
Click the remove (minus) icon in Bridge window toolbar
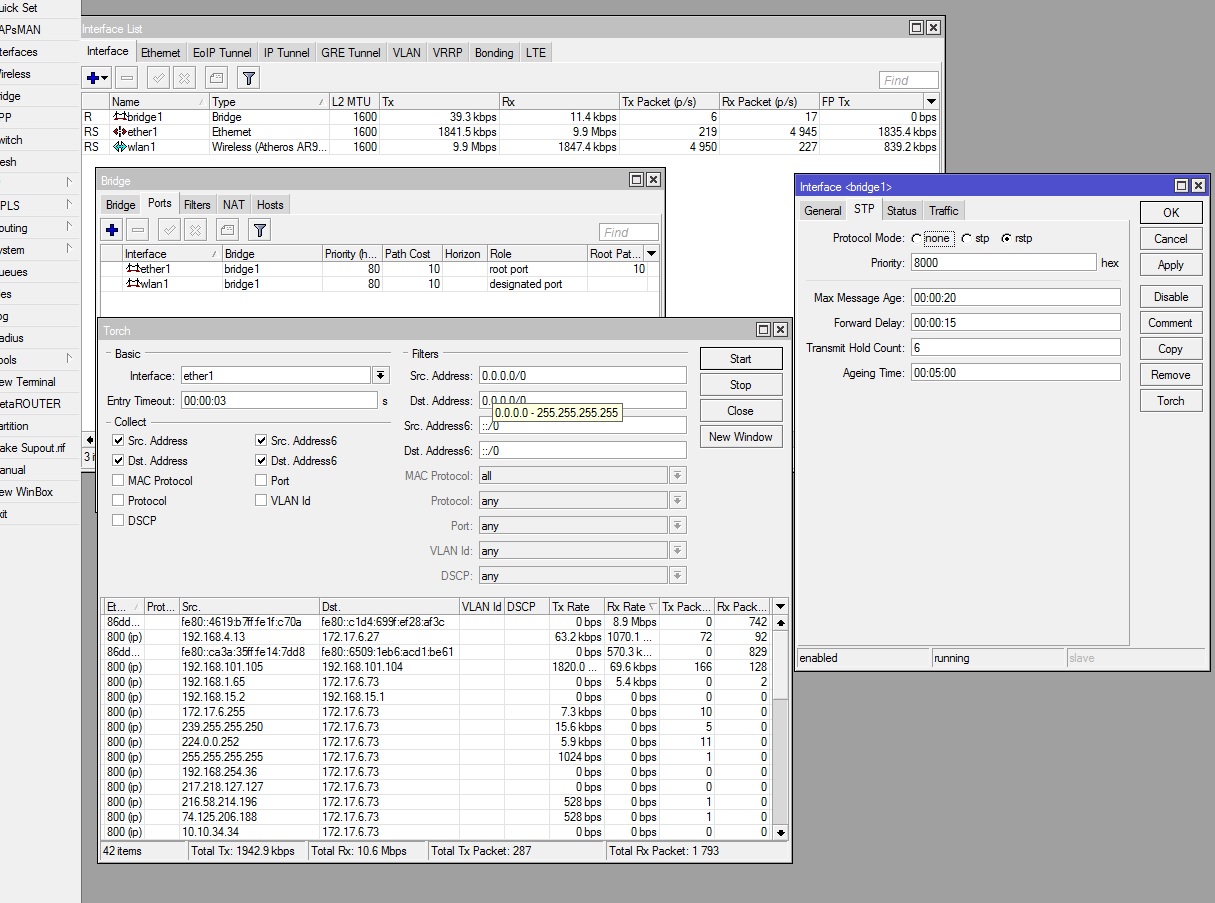click(x=138, y=230)
